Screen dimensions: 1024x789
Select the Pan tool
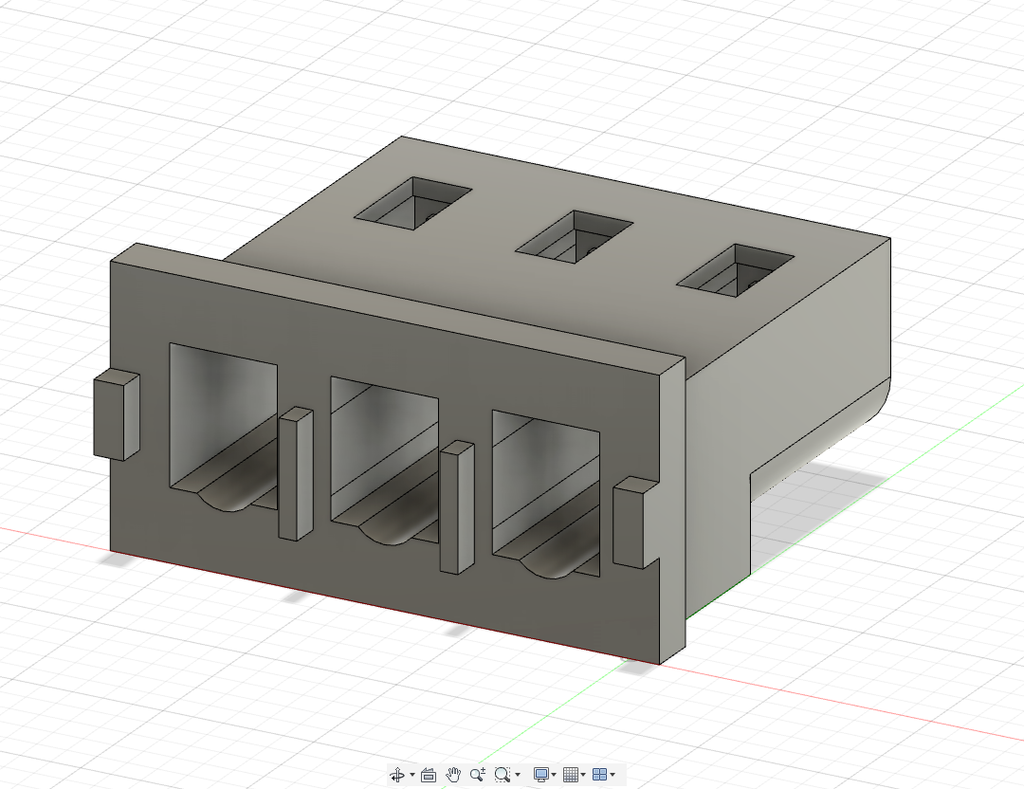coord(455,773)
